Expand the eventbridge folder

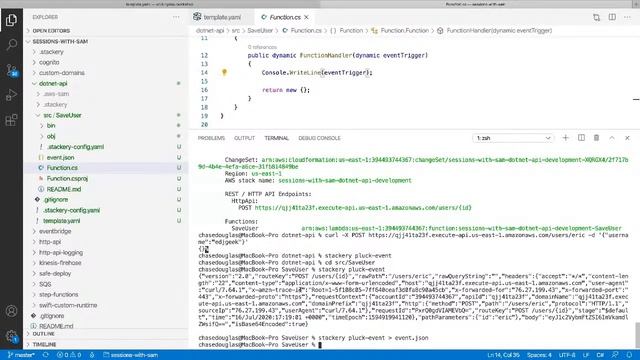pyautogui.click(x=55, y=231)
